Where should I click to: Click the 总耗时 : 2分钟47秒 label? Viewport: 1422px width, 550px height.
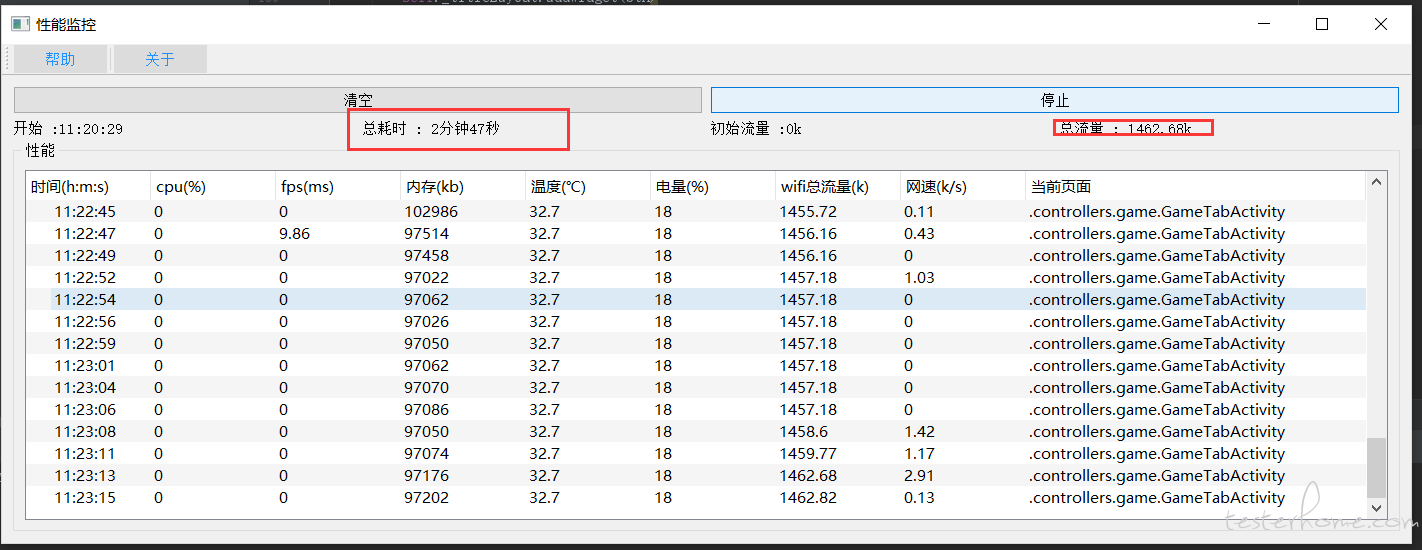pos(431,128)
